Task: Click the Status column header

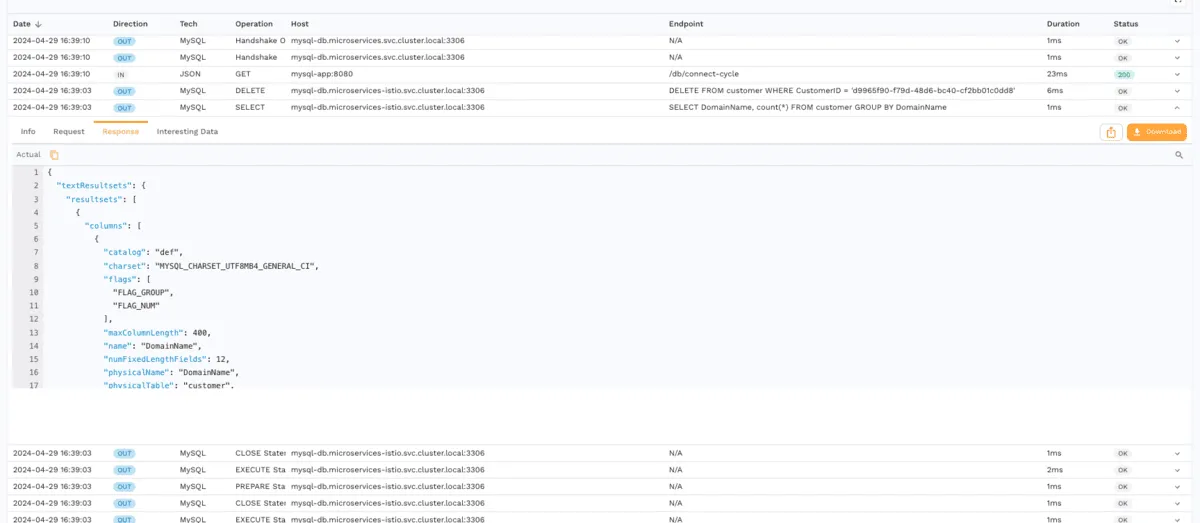Action: [1126, 23]
